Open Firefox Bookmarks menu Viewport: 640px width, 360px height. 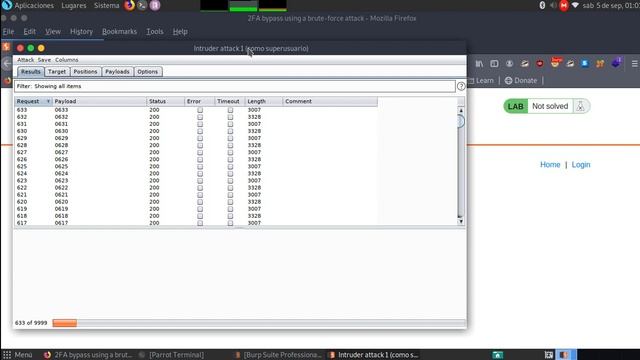[119, 31]
